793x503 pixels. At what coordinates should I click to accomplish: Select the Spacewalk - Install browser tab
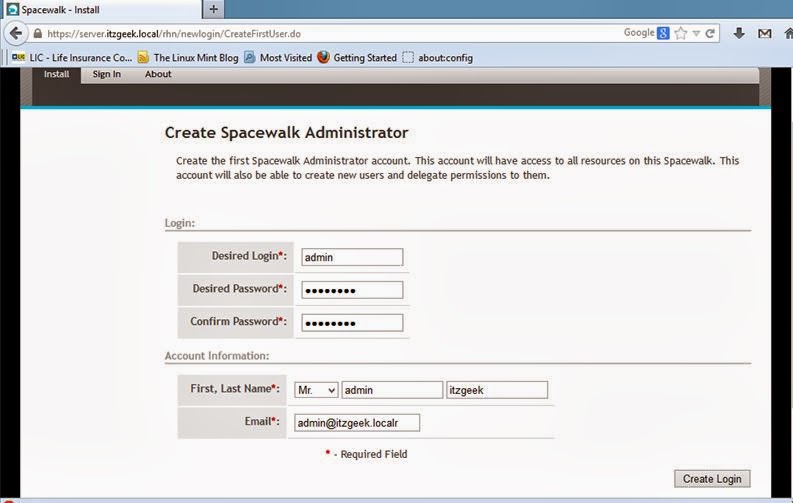(x=101, y=10)
